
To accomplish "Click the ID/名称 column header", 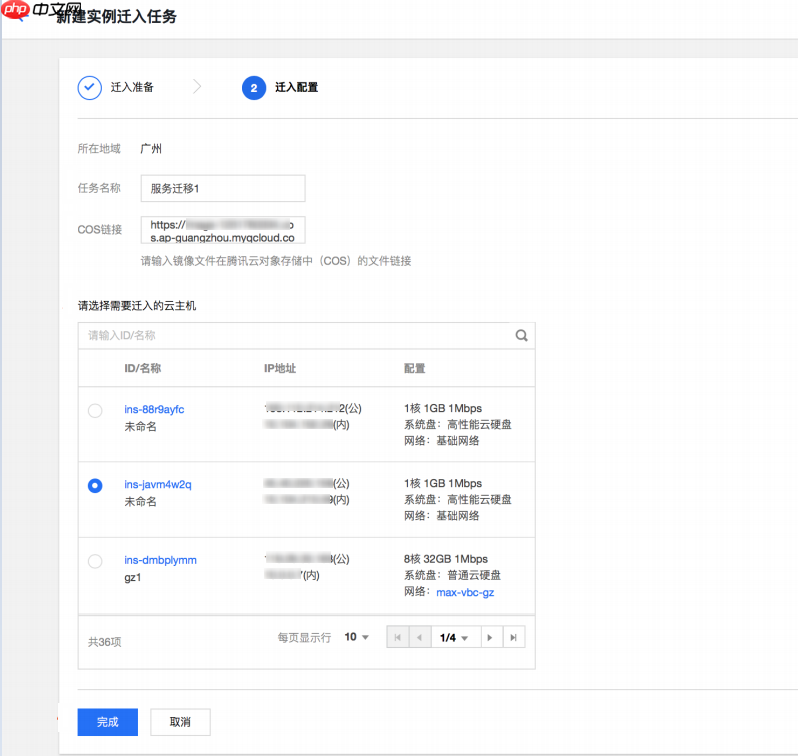I will coord(142,368).
